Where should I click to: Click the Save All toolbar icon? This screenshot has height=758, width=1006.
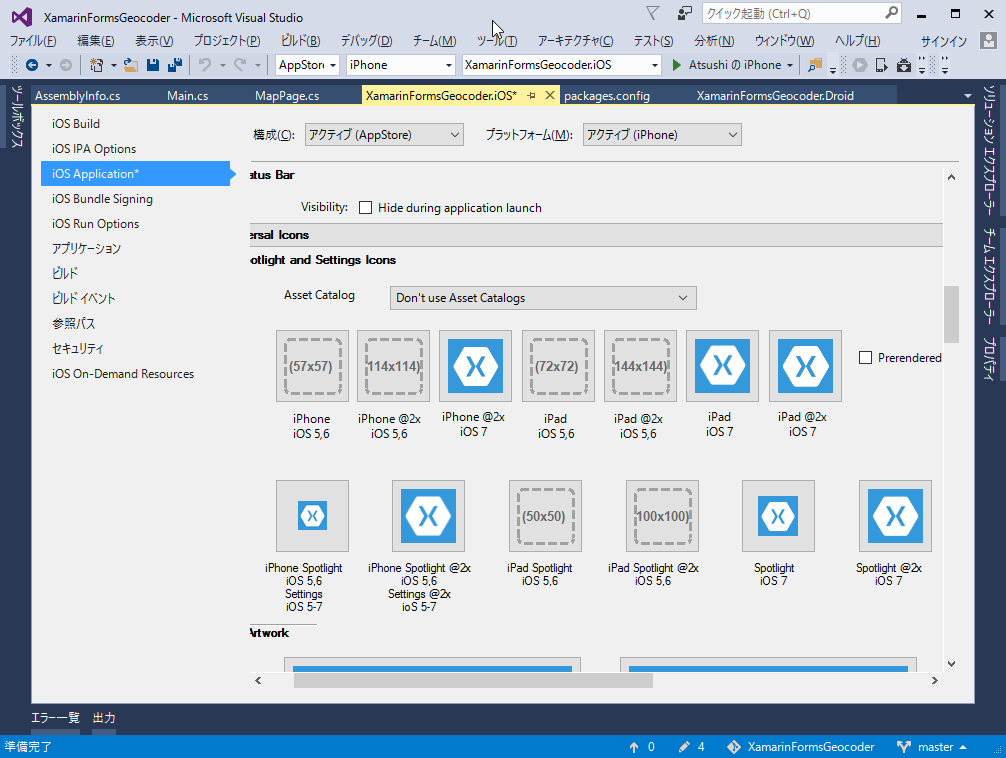[x=175, y=65]
